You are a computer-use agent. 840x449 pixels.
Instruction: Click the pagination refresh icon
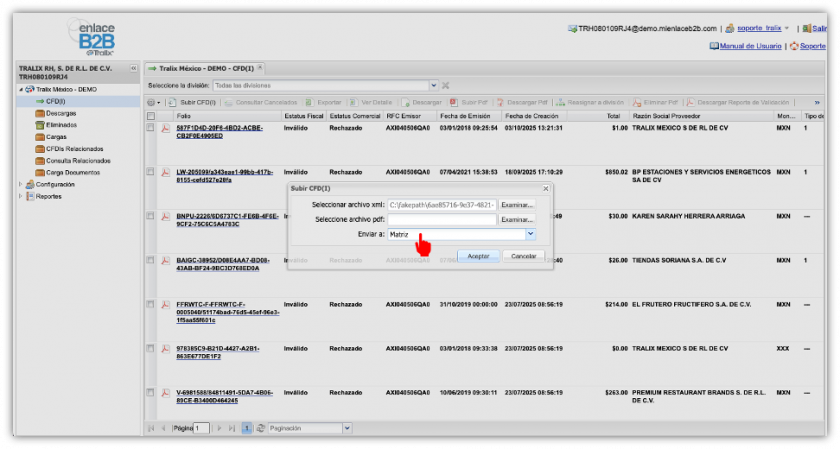261,428
